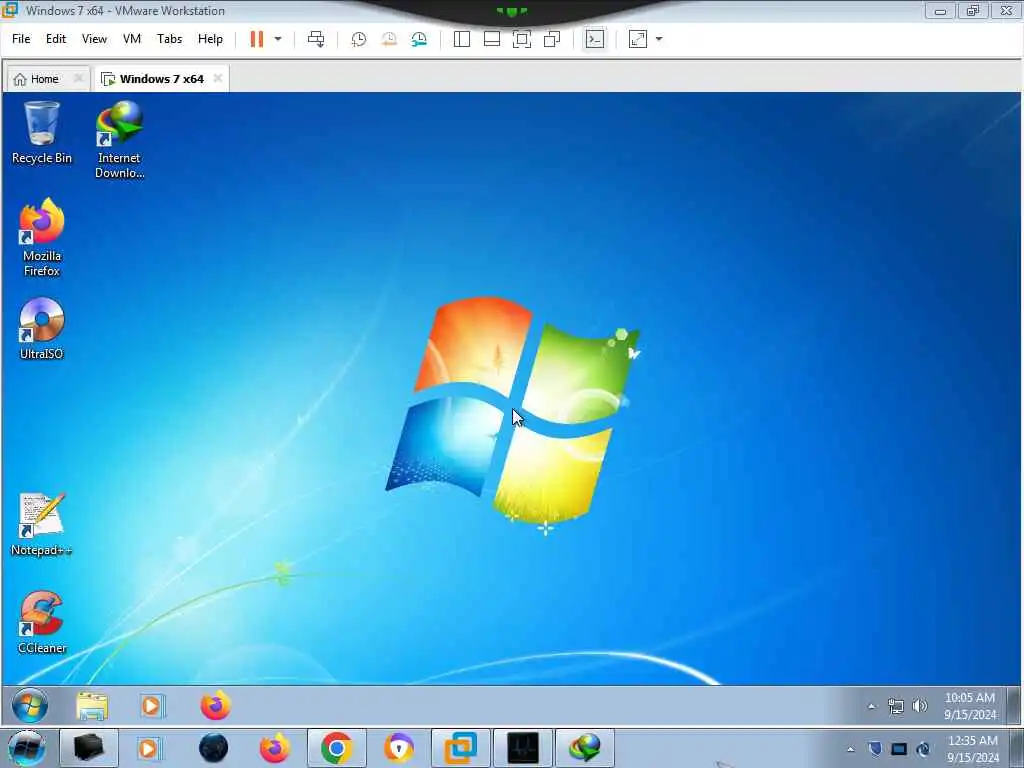Viewport: 1024px width, 768px height.
Task: Select the Mozilla Firefox desktop shortcut
Action: click(x=42, y=238)
